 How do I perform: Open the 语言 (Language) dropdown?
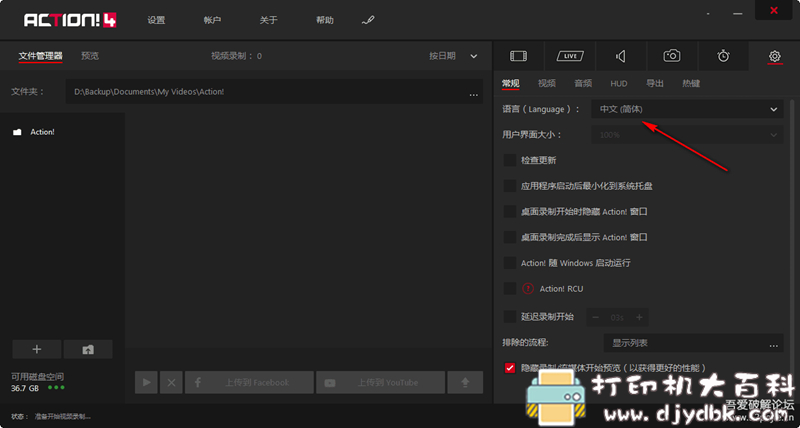tap(687, 109)
